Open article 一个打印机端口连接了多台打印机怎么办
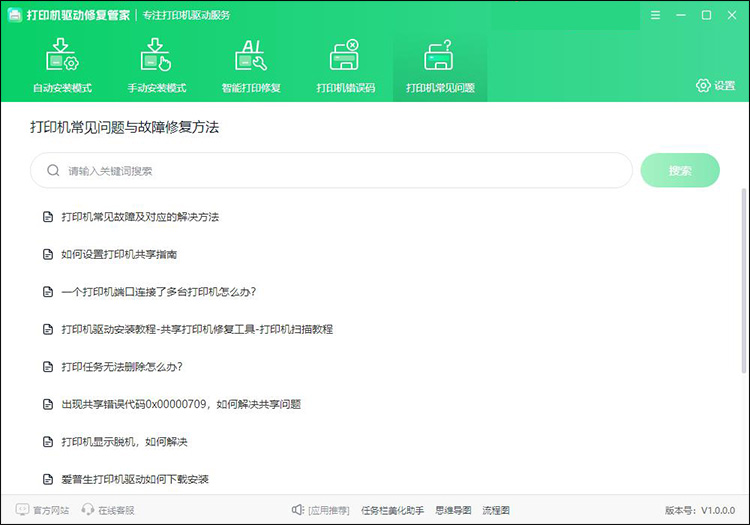 pos(159,292)
